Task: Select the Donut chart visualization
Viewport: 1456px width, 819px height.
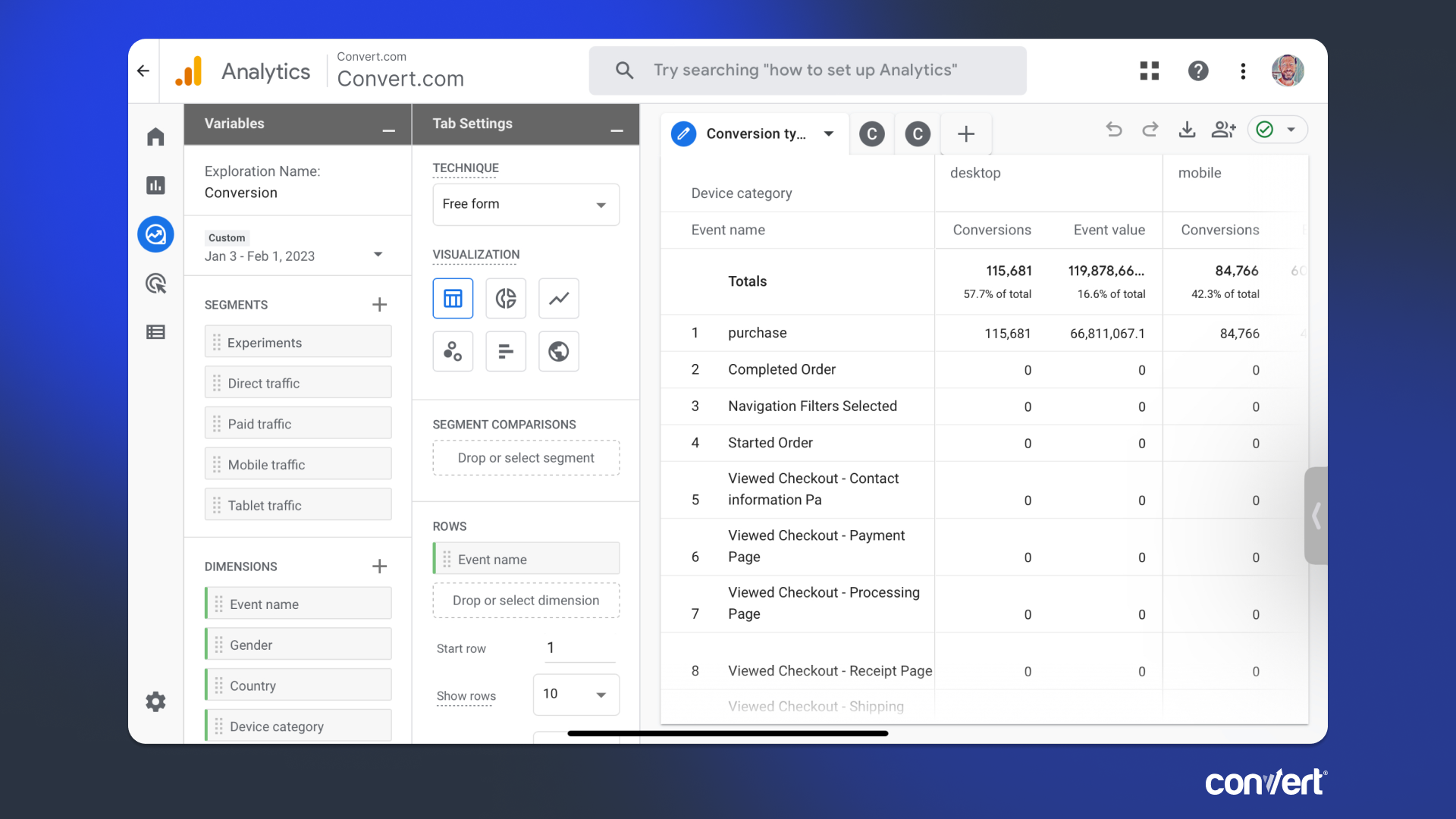Action: [x=506, y=298]
